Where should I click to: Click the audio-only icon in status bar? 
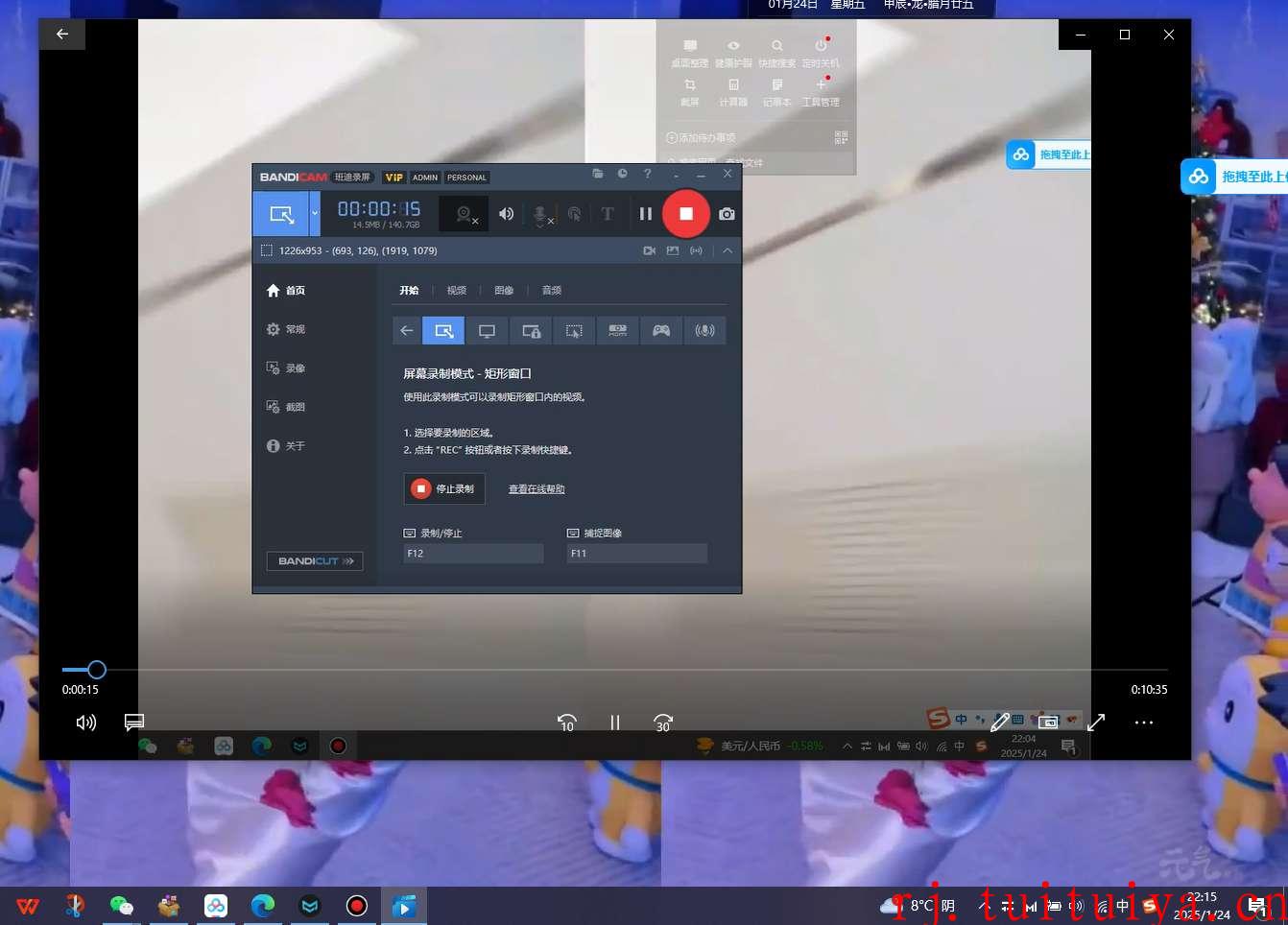pos(696,250)
